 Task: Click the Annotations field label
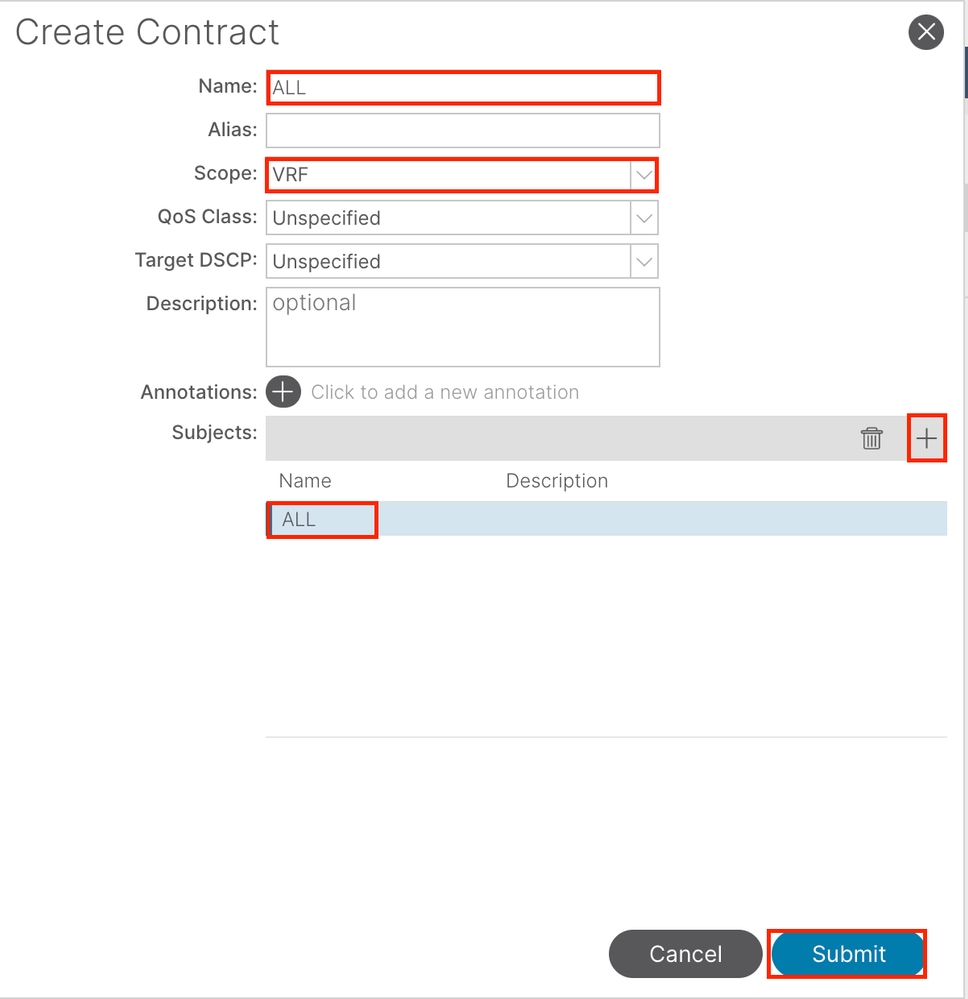pos(198,392)
